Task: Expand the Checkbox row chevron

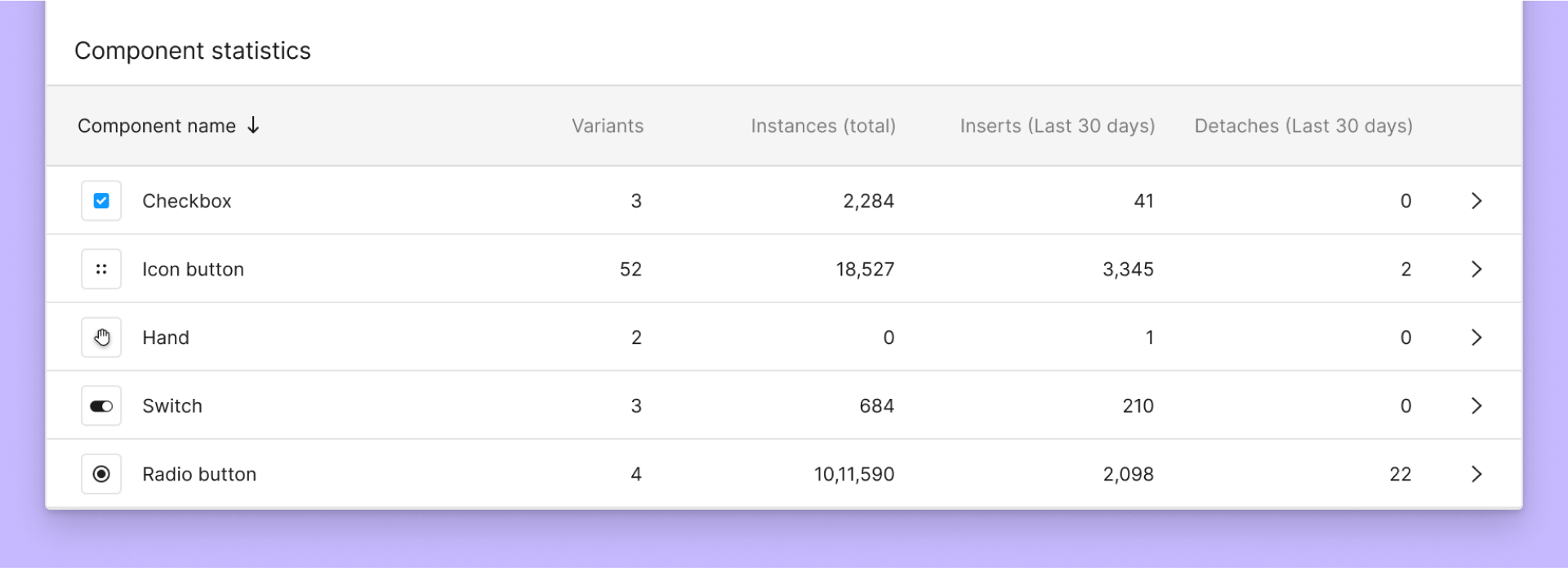Action: pyautogui.click(x=1476, y=201)
